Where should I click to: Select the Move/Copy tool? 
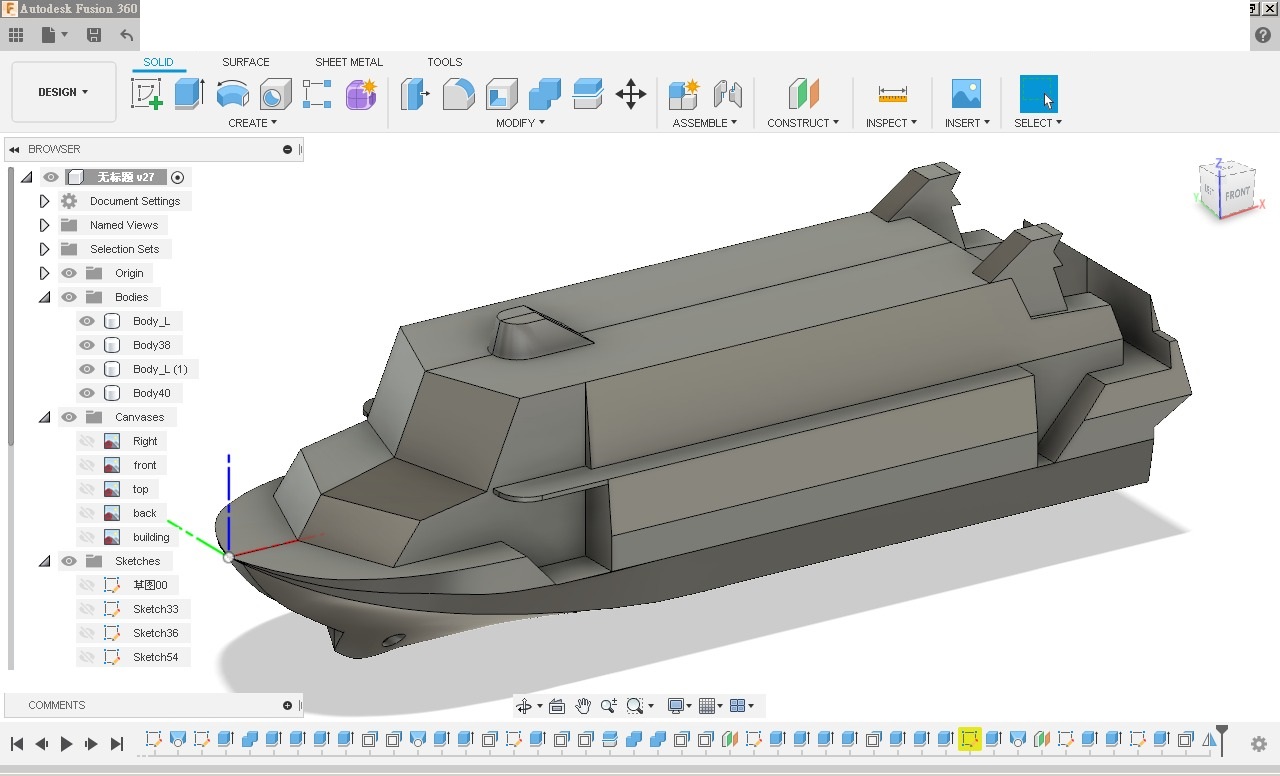pos(631,94)
